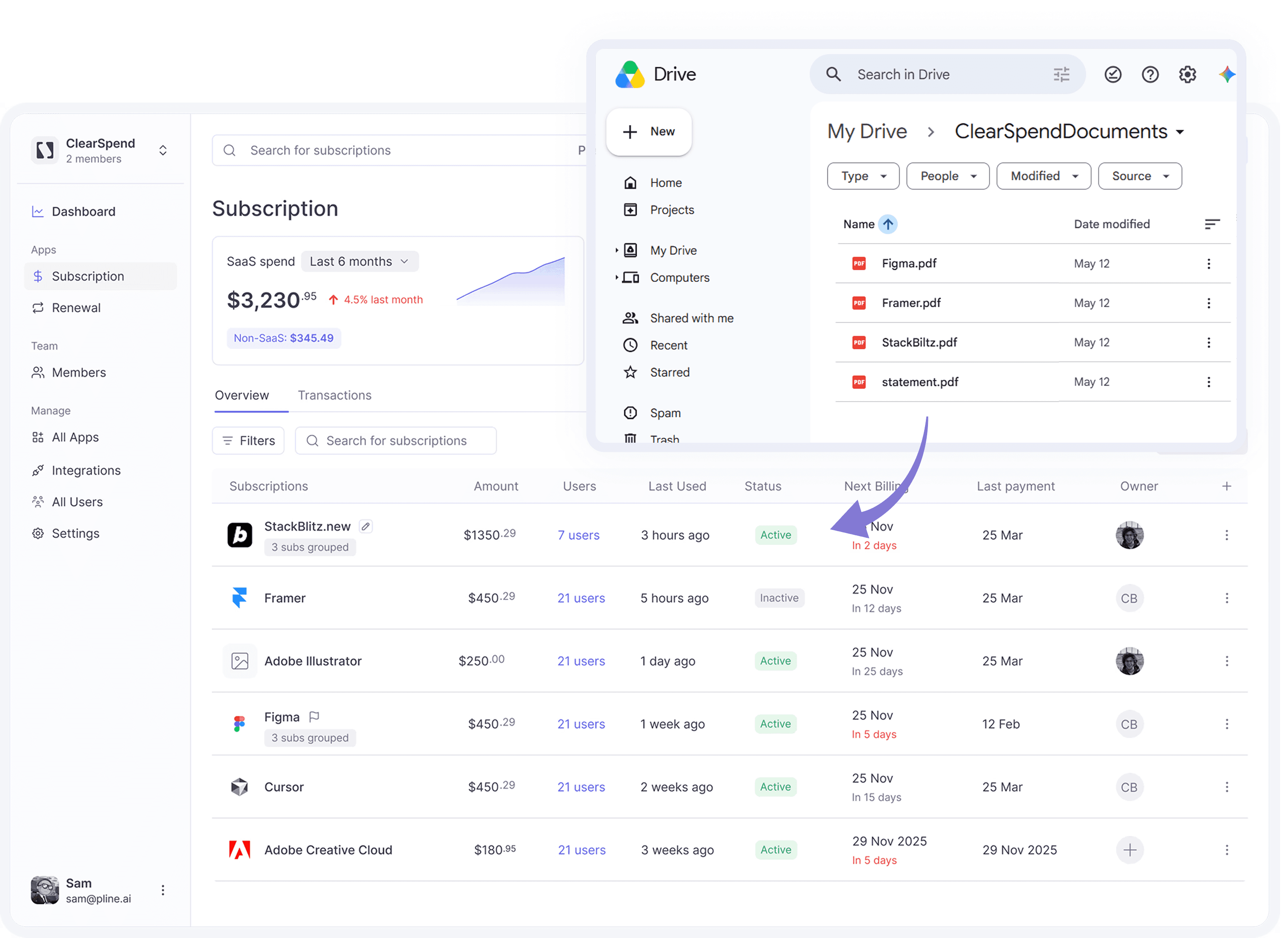The width and height of the screenshot is (1288, 938).
Task: Open more options for statement.pdf
Action: click(1208, 382)
